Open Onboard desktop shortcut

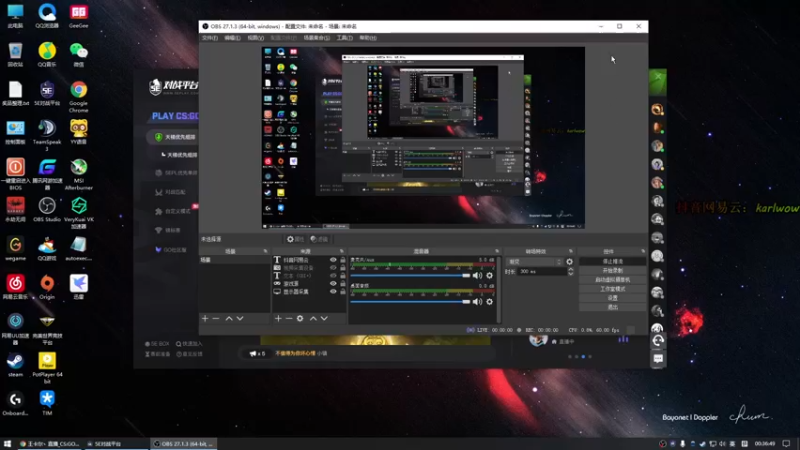15,403
